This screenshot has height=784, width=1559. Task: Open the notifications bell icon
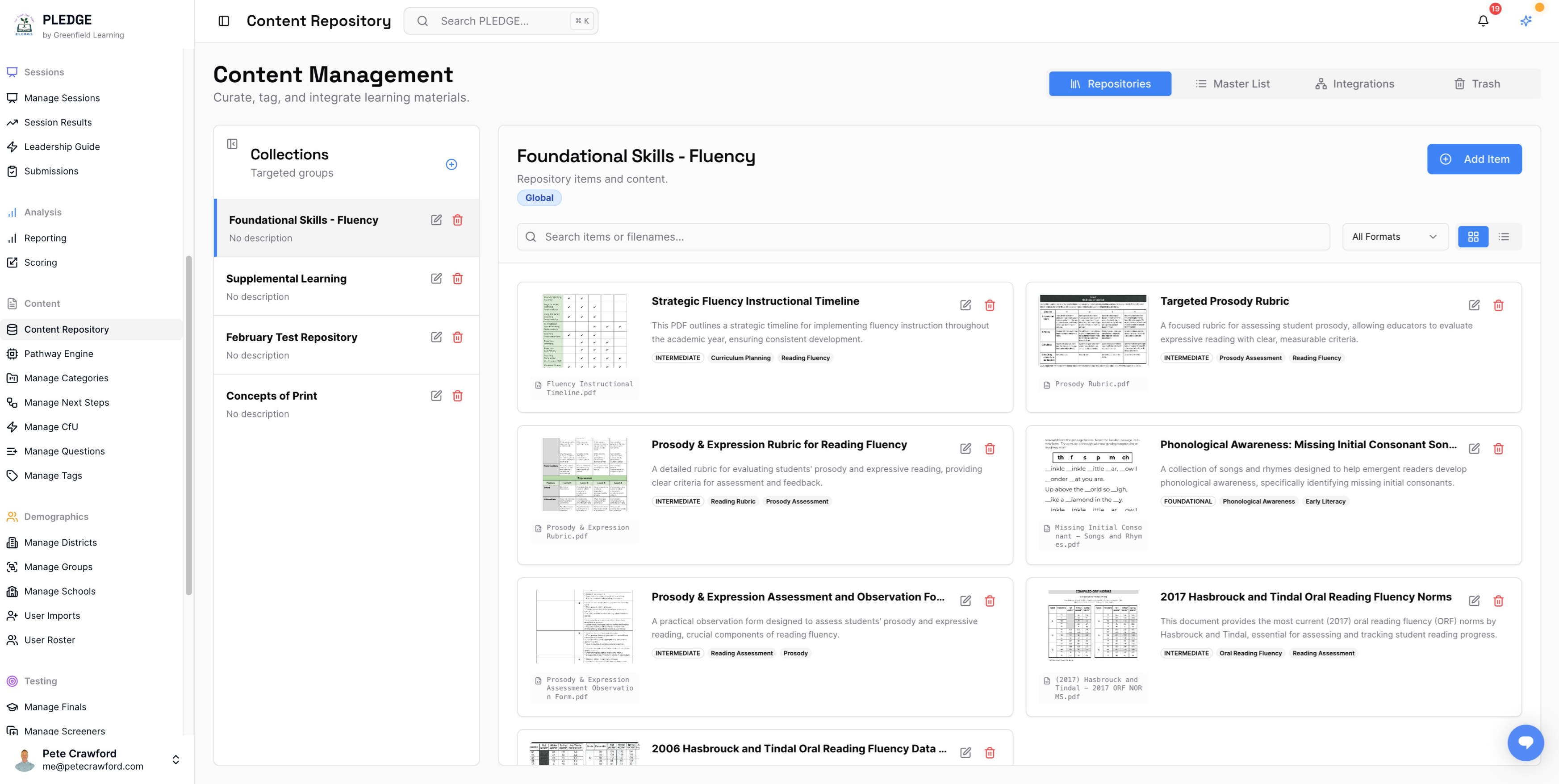pyautogui.click(x=1483, y=21)
